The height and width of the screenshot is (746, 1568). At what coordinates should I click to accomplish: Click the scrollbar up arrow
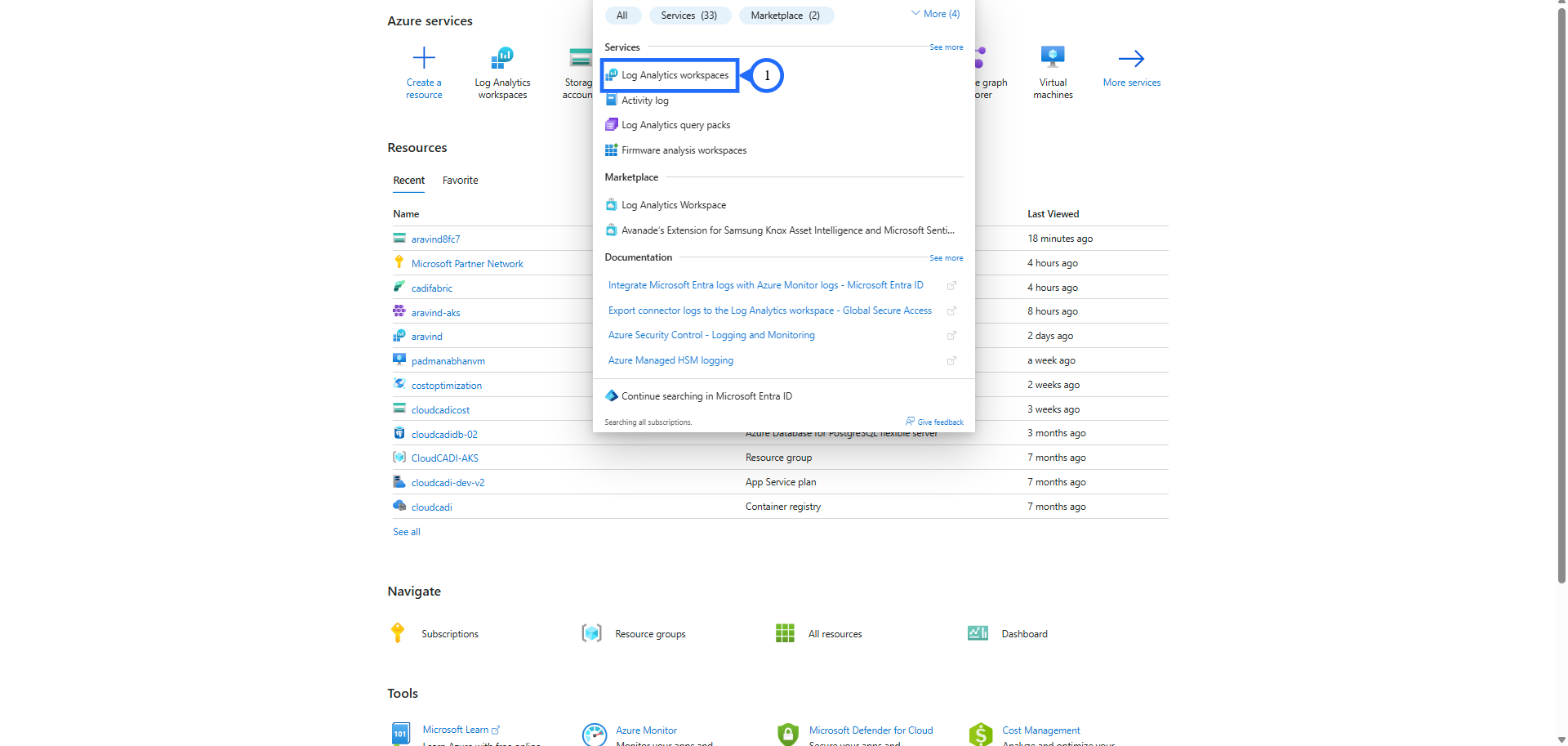click(x=1561, y=3)
